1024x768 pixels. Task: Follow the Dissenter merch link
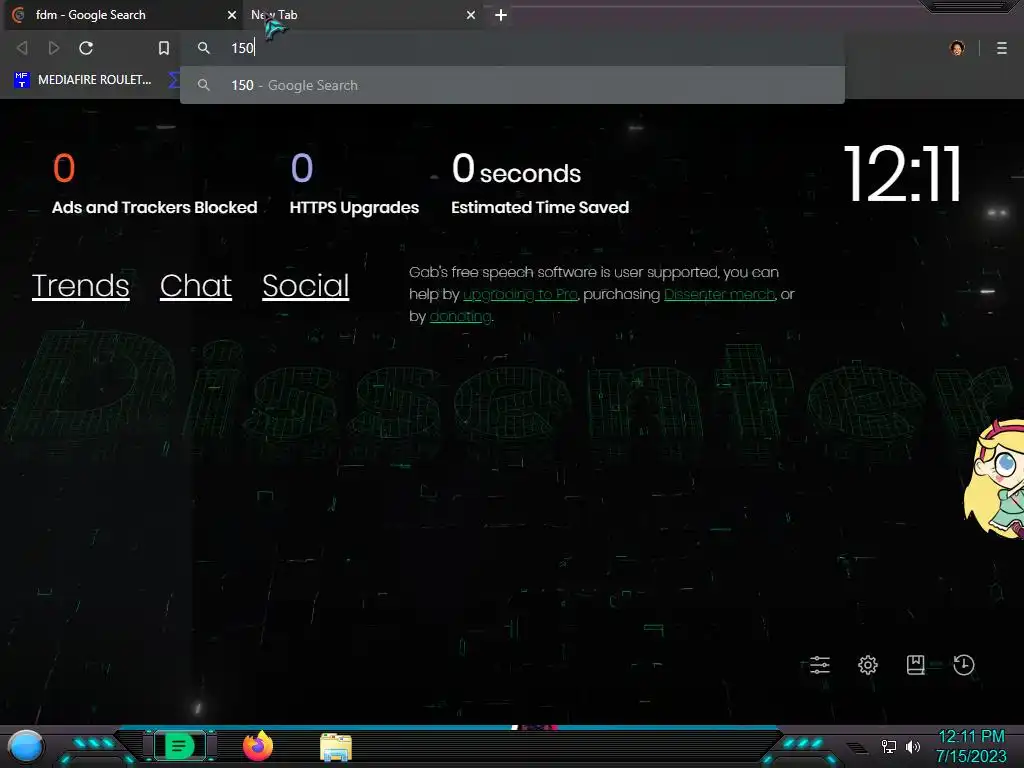pos(719,295)
